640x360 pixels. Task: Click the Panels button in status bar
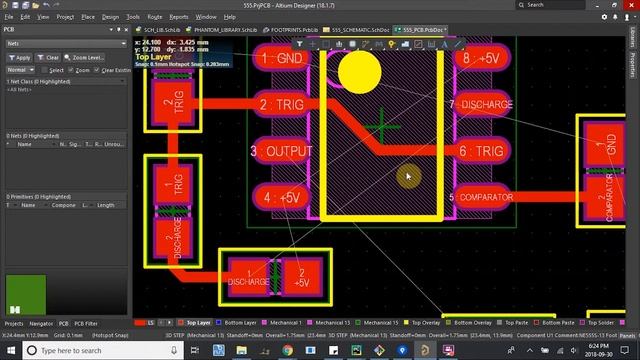point(628,336)
